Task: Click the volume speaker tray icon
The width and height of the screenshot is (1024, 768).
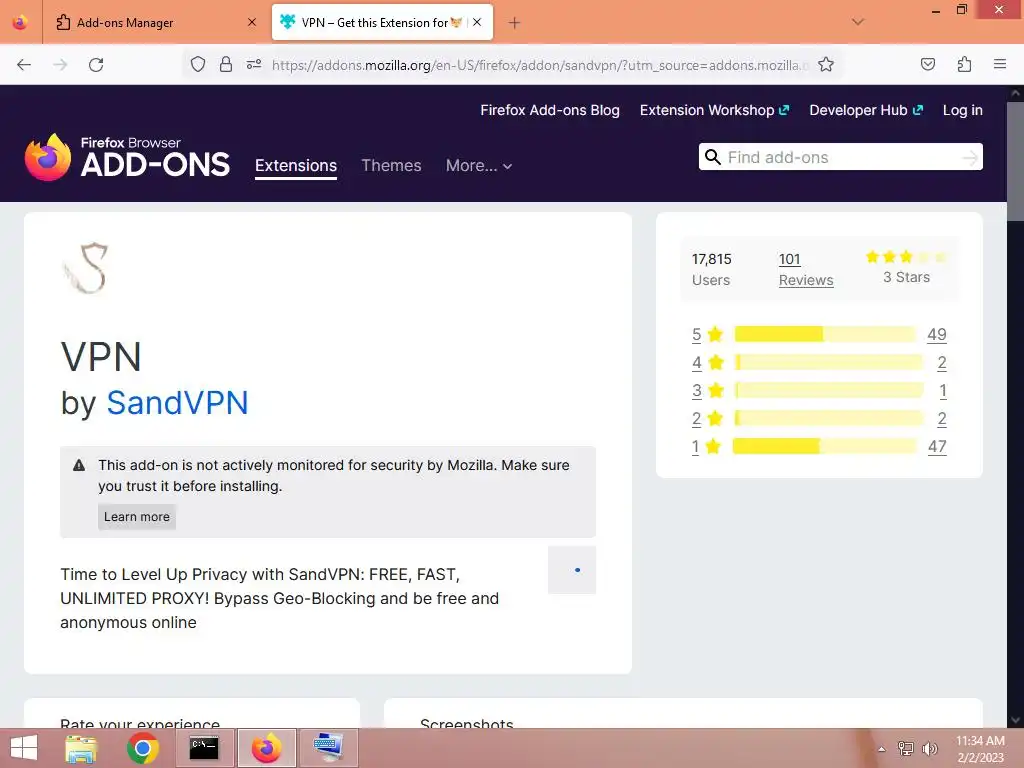Action: tap(930, 749)
